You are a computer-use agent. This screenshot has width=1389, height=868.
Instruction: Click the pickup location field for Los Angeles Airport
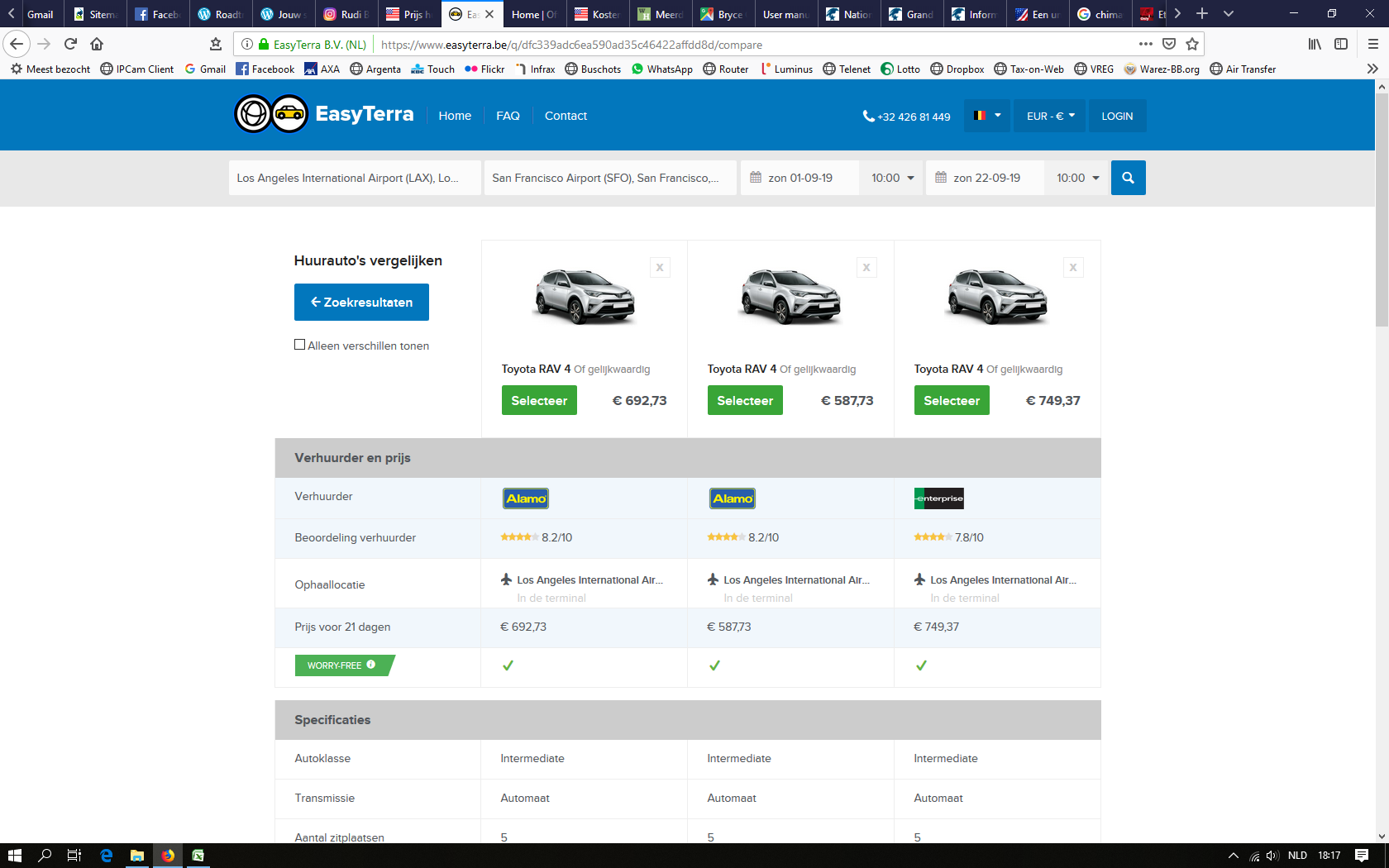coord(355,178)
